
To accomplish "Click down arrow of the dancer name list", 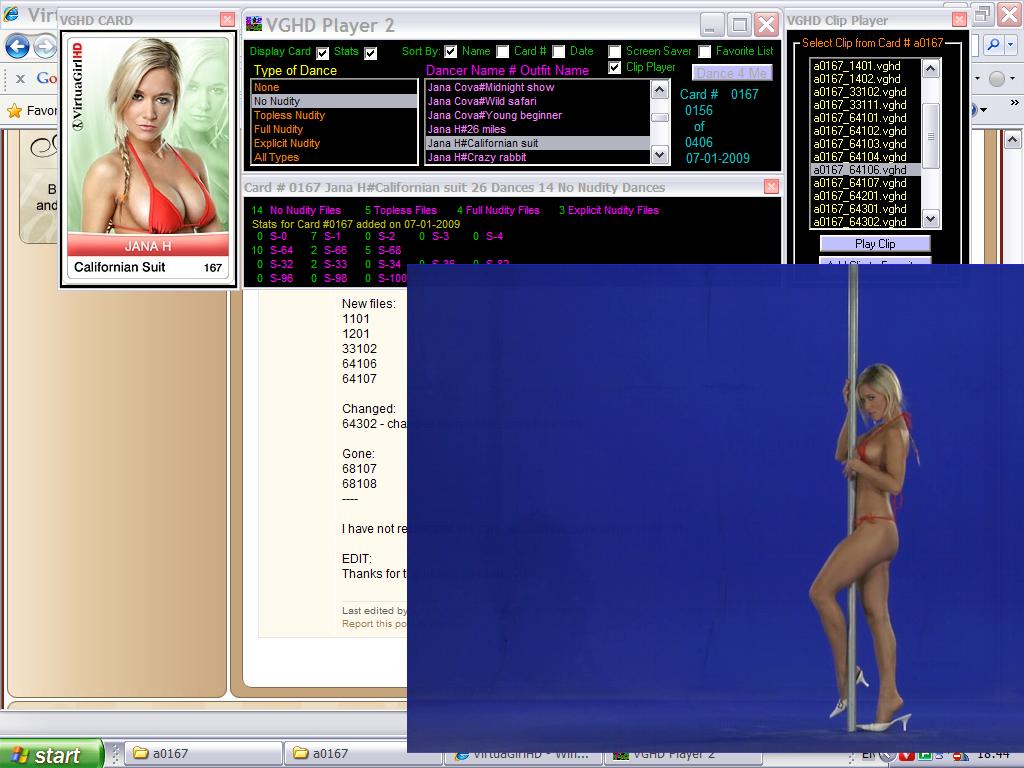I will tap(660, 155).
